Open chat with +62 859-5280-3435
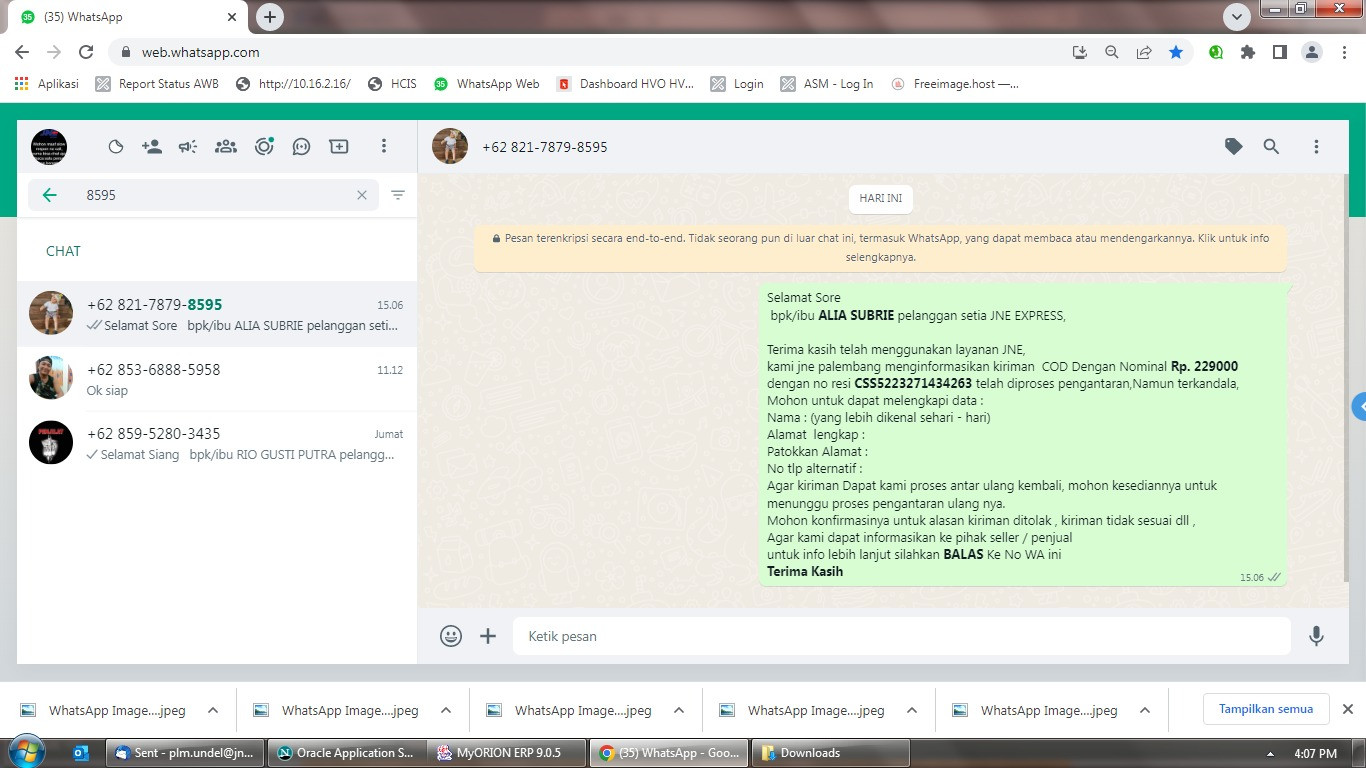The height and width of the screenshot is (768, 1366). point(217,443)
